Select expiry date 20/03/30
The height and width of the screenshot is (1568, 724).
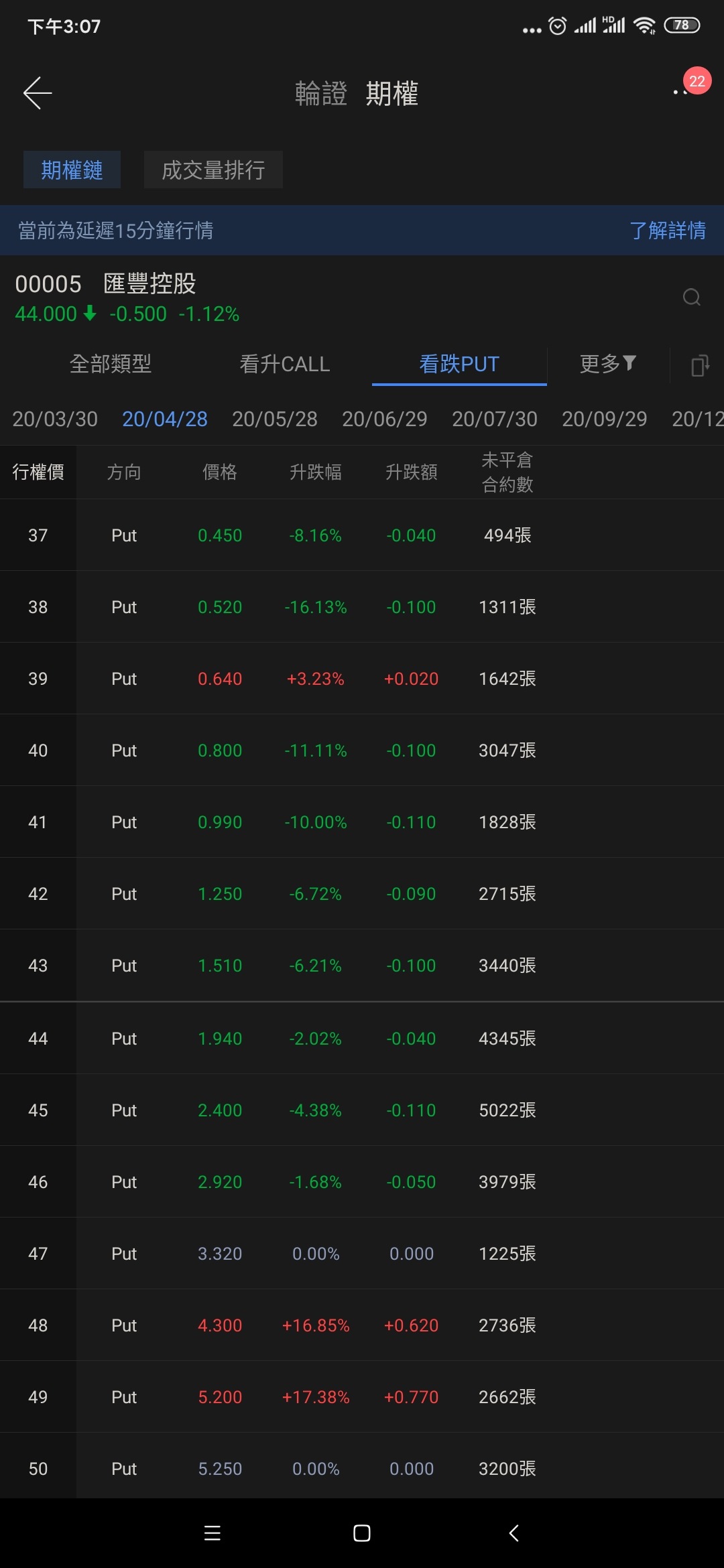55,419
